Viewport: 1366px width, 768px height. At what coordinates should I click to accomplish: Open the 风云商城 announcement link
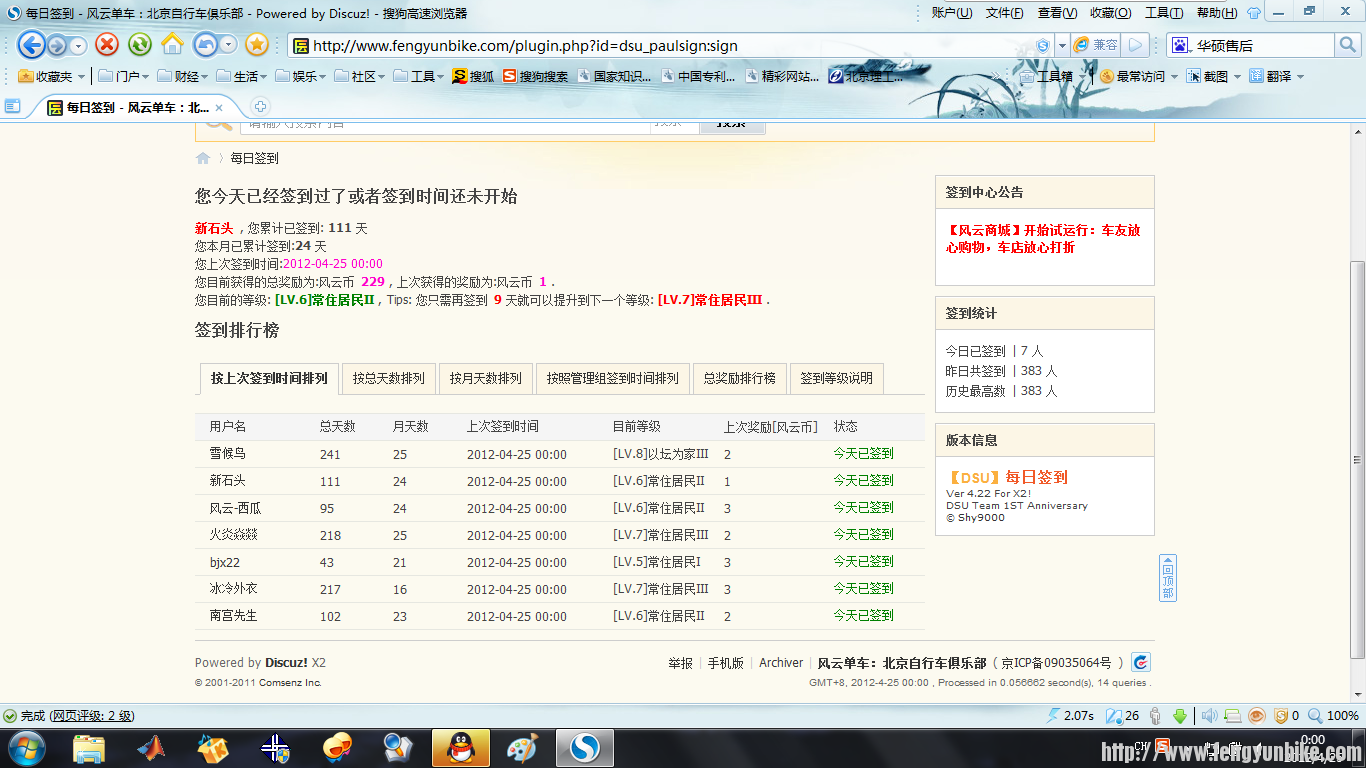[1043, 238]
